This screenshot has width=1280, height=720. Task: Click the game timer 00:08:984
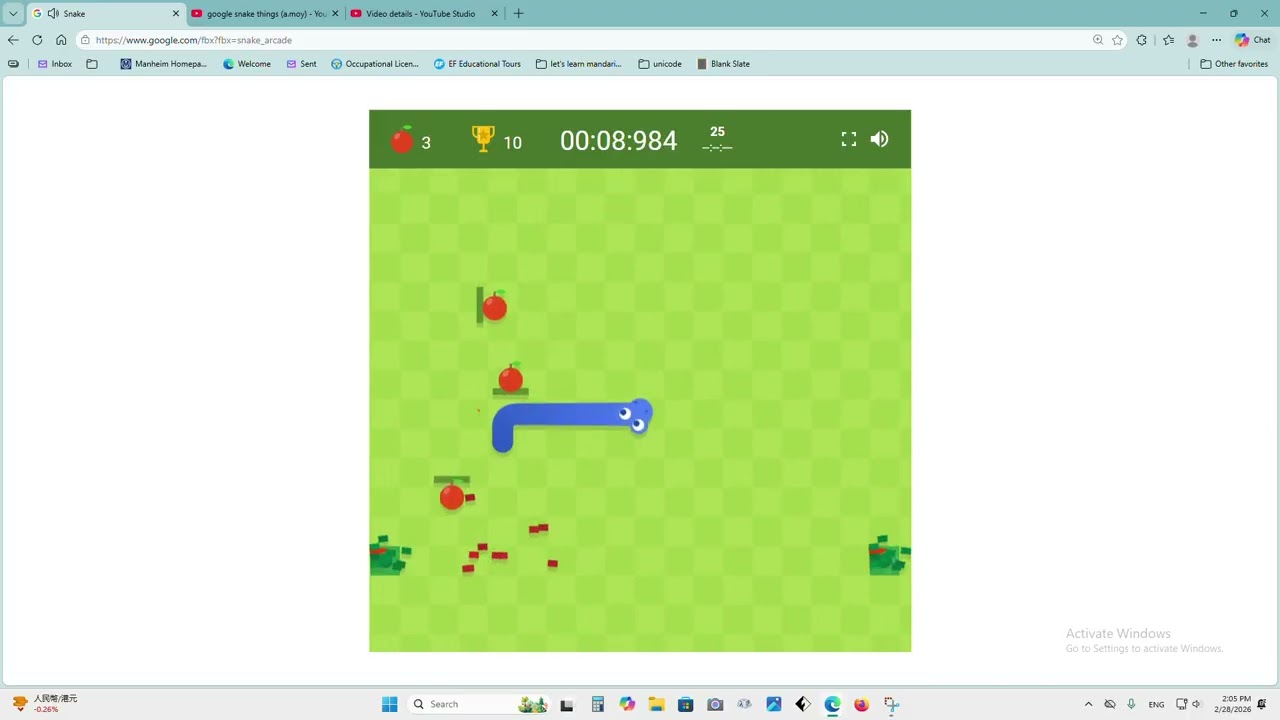pyautogui.click(x=618, y=141)
